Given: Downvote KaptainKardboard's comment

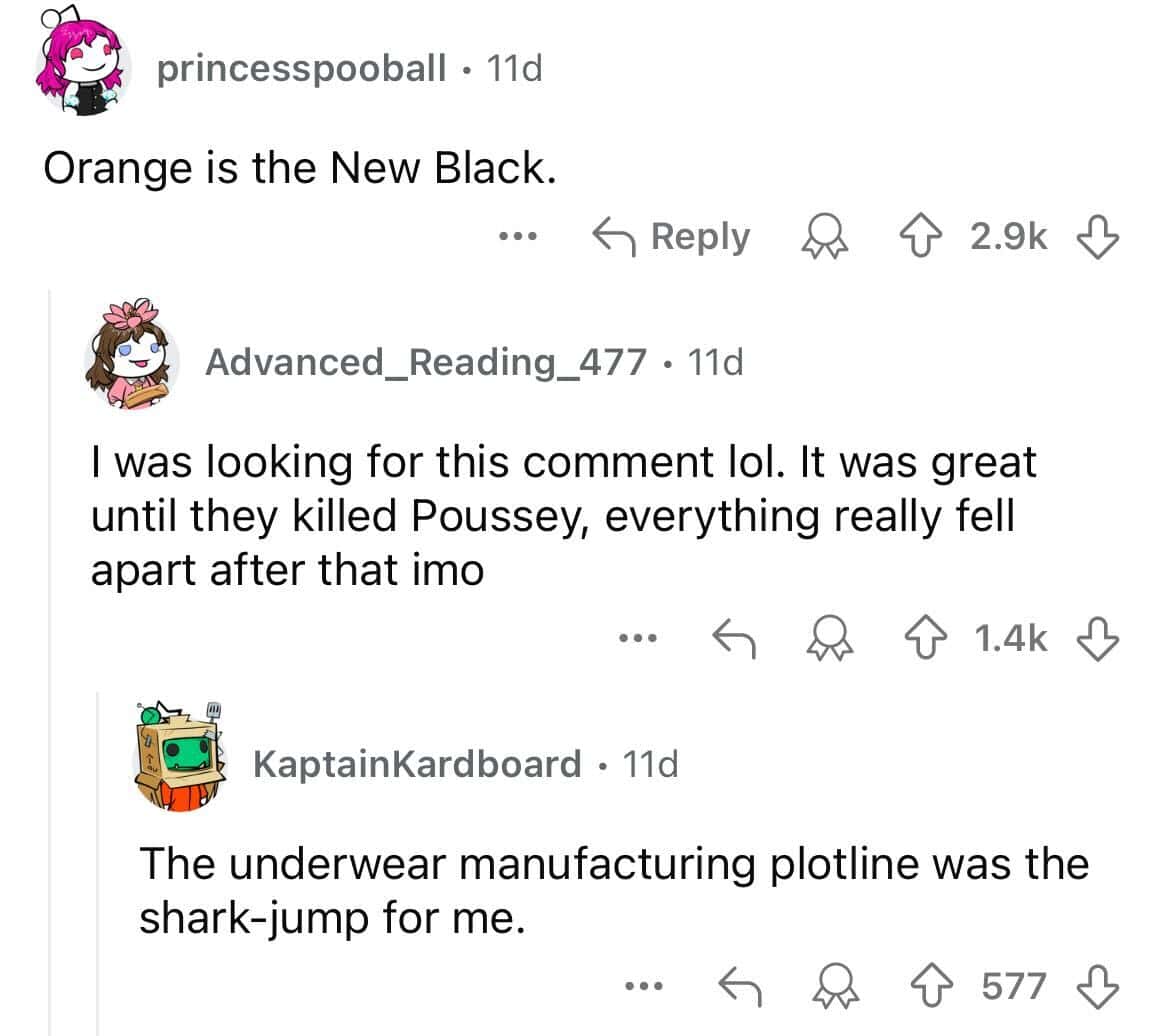Looking at the screenshot, I should (1098, 987).
